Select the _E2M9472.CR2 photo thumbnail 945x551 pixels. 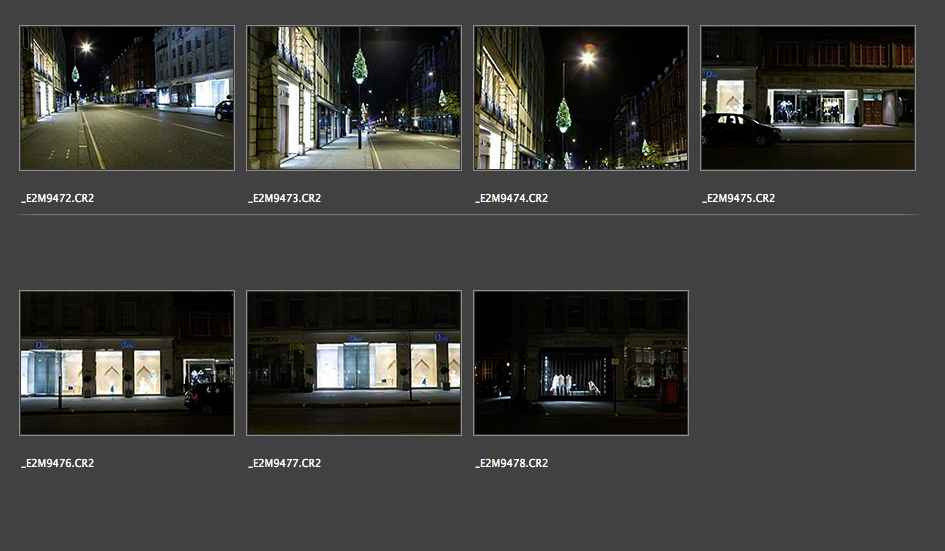coord(127,98)
